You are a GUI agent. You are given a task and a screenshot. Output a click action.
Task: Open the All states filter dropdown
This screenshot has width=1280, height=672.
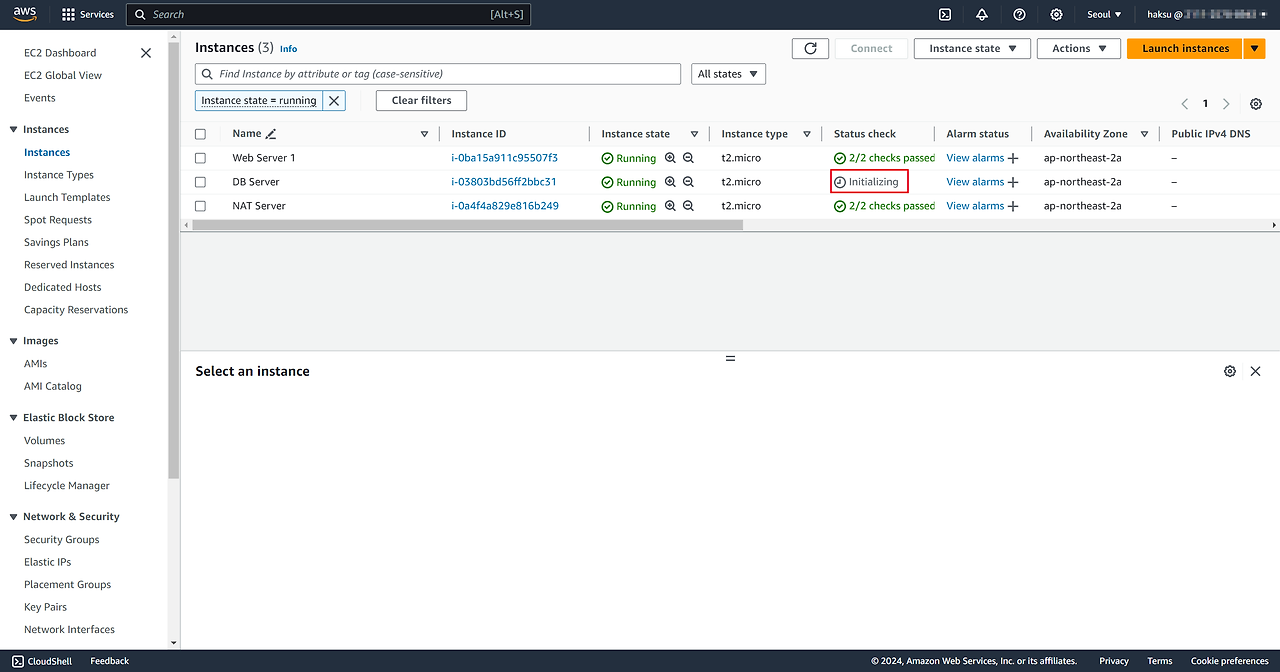(x=728, y=74)
